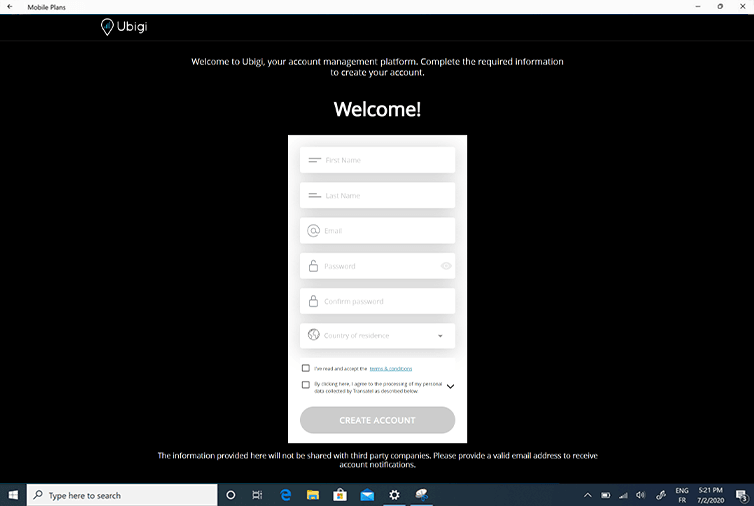Click the Welcome! heading
This screenshot has width=754, height=506.
coord(377,109)
